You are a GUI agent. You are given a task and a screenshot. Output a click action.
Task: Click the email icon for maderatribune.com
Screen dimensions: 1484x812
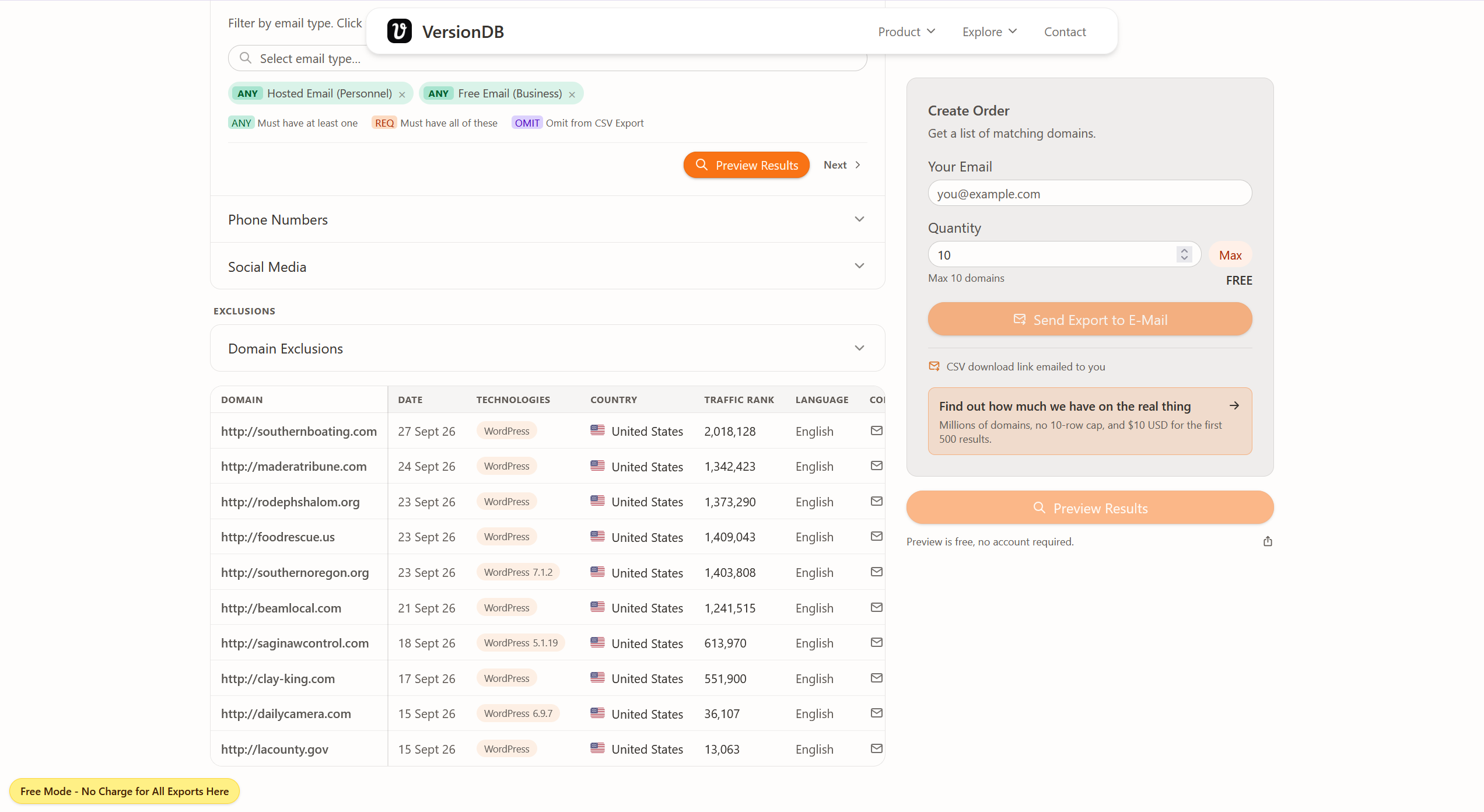point(876,466)
